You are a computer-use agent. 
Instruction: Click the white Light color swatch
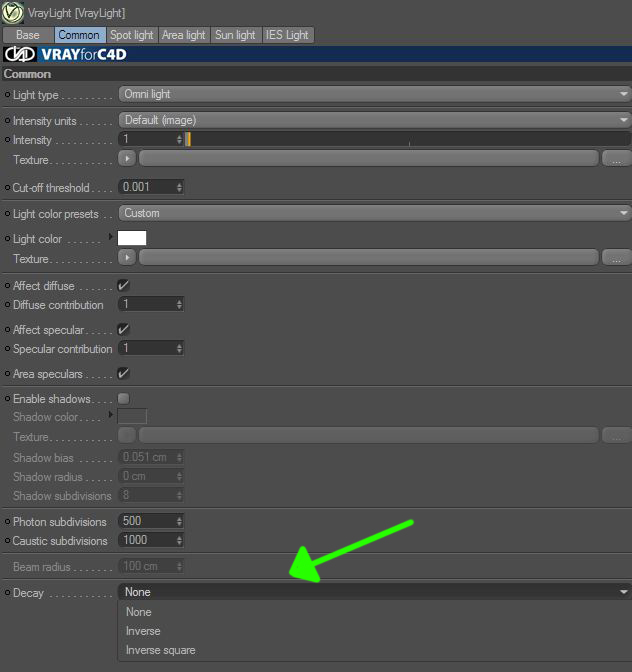point(132,238)
